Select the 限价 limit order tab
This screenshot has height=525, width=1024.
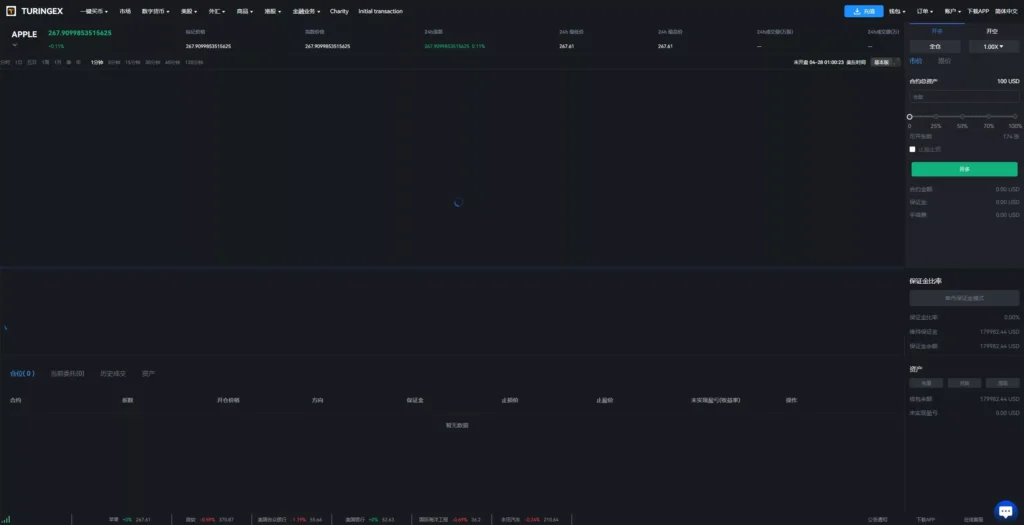click(x=944, y=61)
